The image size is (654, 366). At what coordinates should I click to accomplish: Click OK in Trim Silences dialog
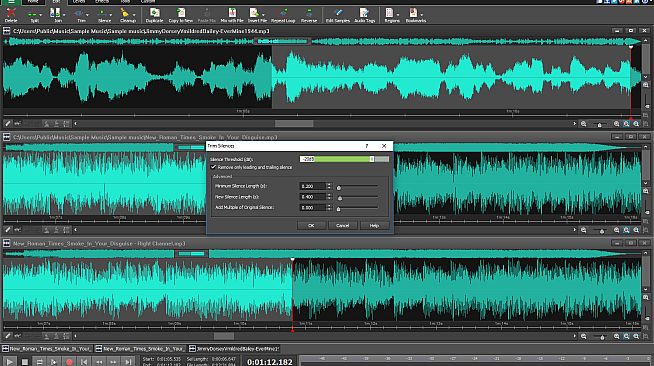pos(311,226)
